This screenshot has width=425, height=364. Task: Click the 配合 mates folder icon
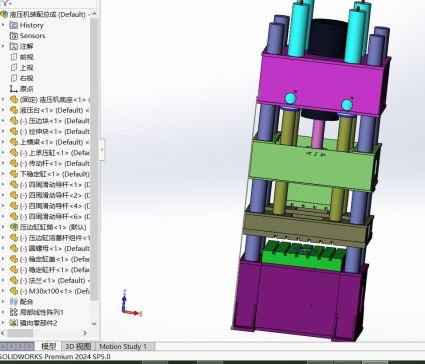coord(14,302)
